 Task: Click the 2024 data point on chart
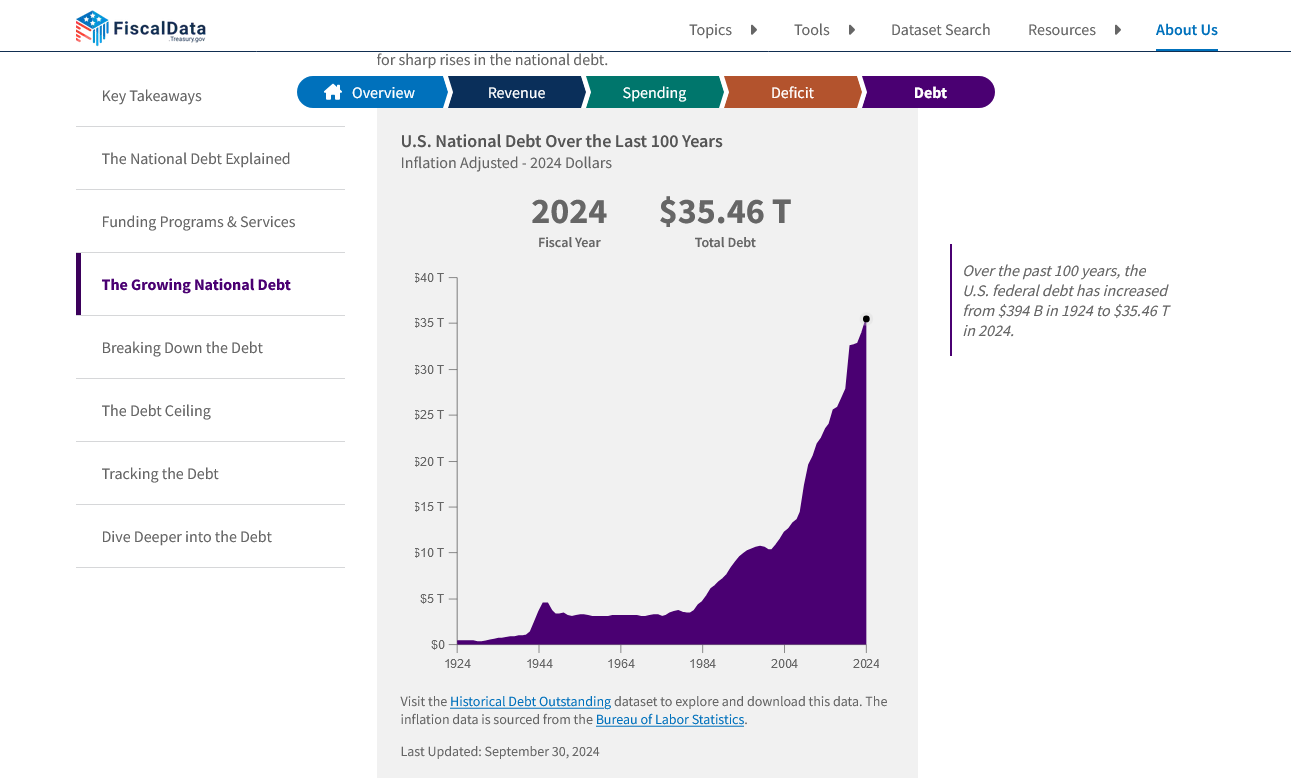tap(866, 319)
